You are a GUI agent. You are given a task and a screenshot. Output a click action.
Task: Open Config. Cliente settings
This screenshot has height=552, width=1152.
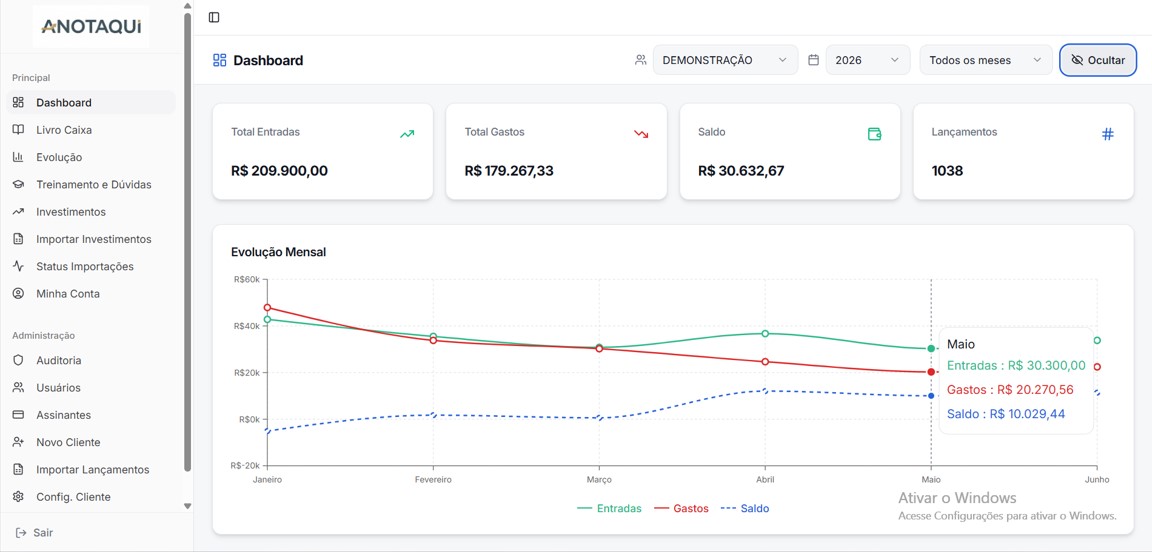[x=91, y=497]
